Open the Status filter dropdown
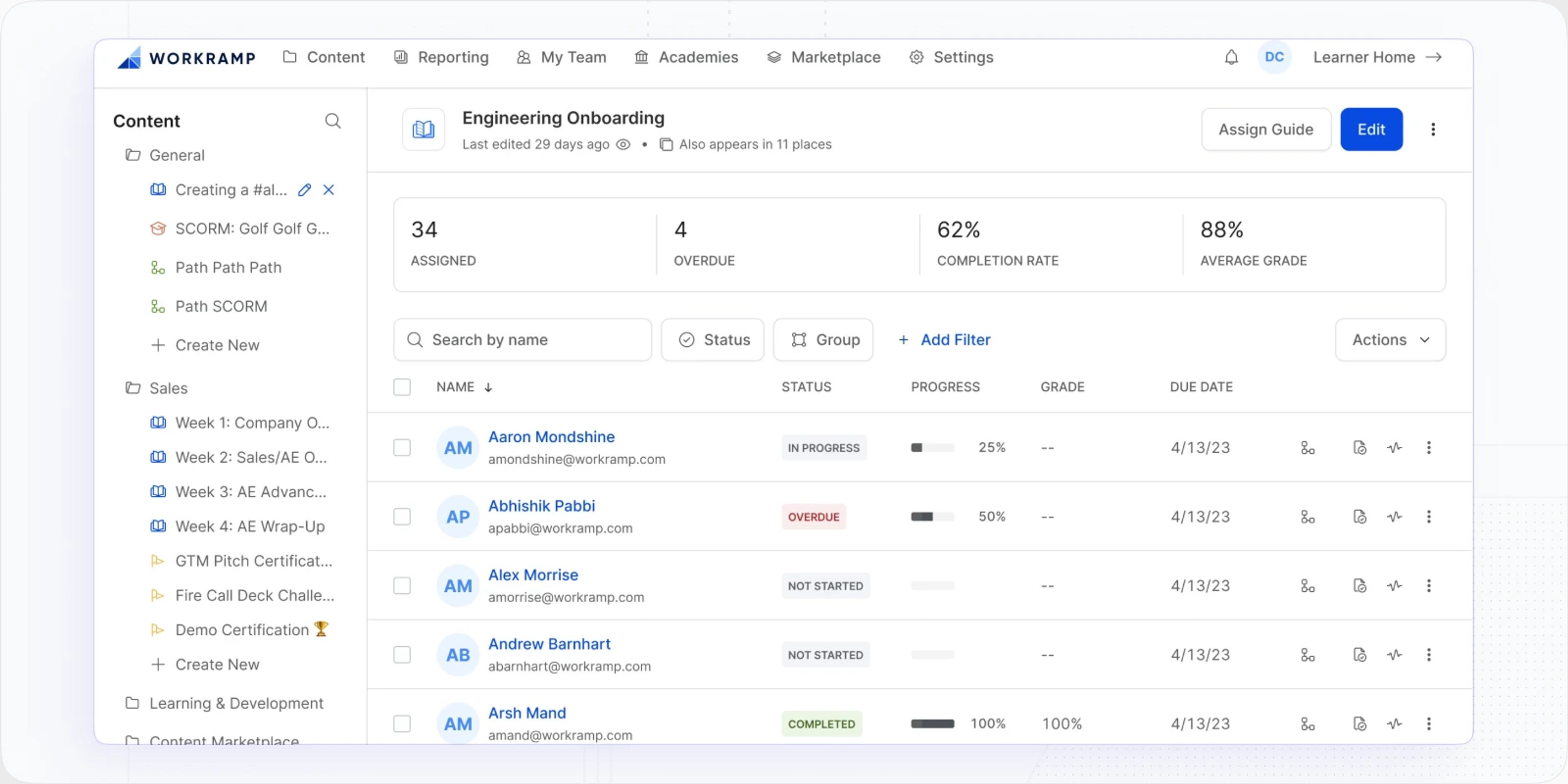 pyautogui.click(x=713, y=340)
